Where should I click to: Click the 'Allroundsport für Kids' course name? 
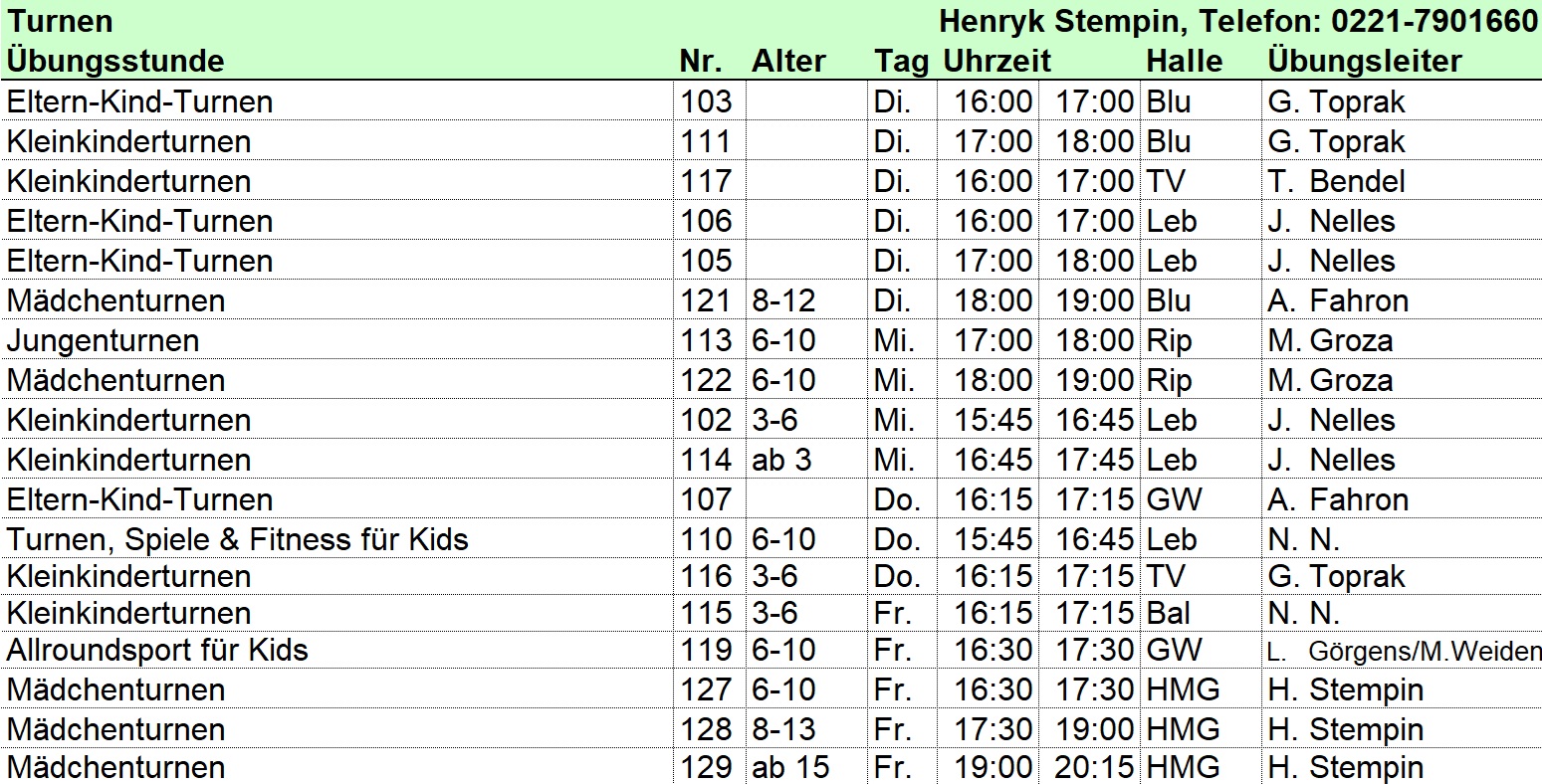tap(157, 650)
